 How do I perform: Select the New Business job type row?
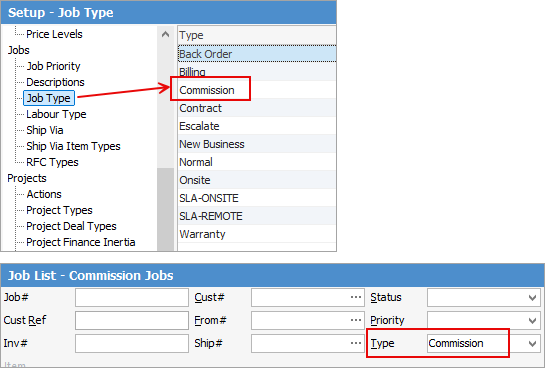257,144
